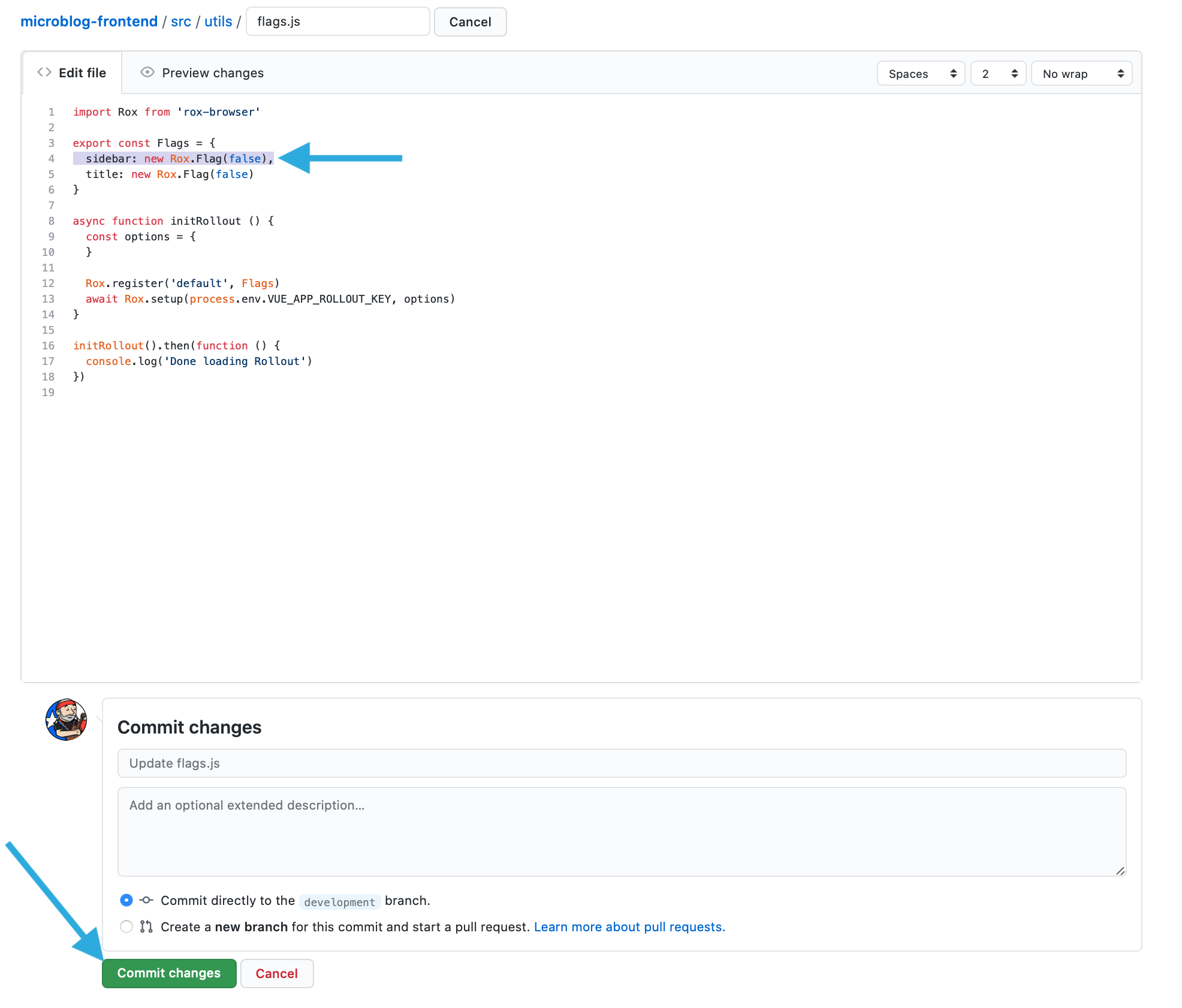Click the code brackets icon on Edit file
Screen dimensions: 1182x1008
click(44, 73)
